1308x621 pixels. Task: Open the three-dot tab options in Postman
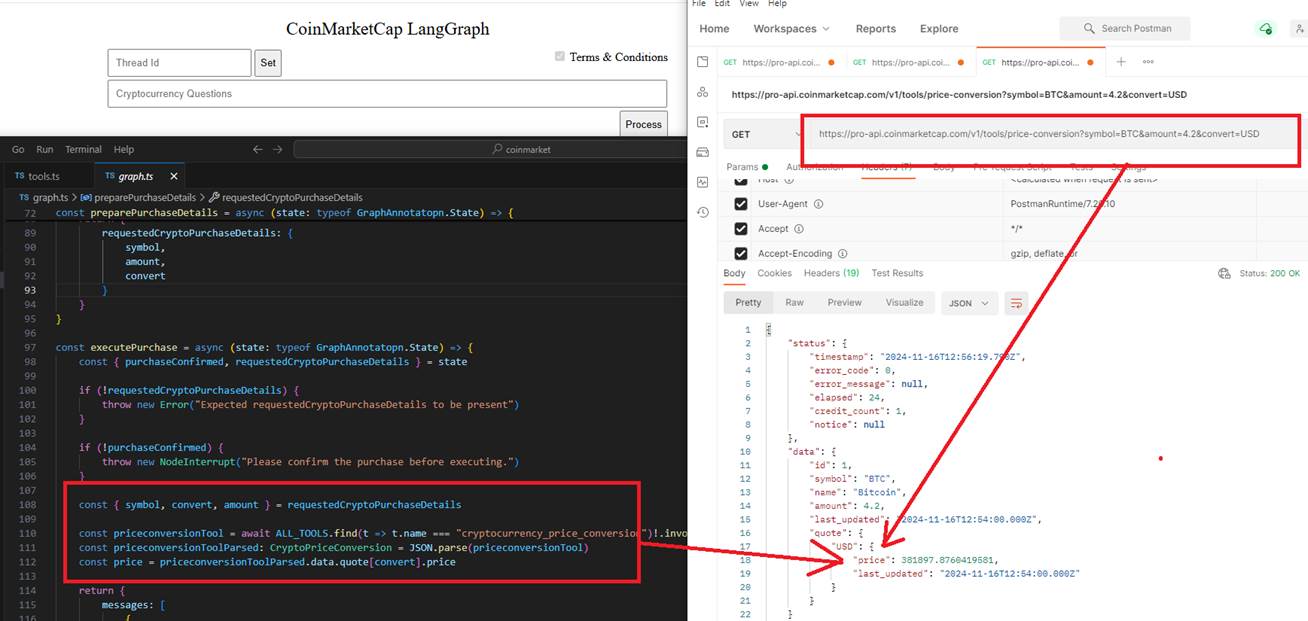point(1148,62)
